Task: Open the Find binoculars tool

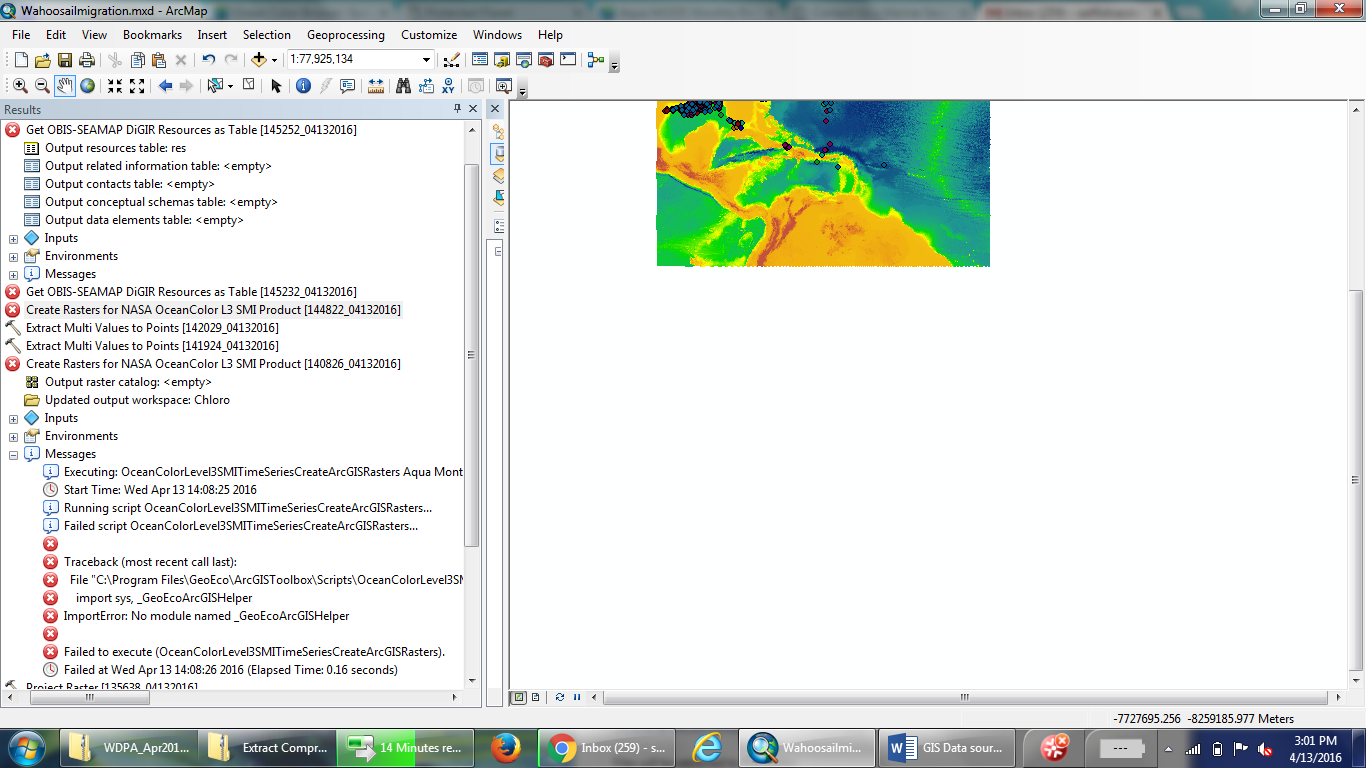Action: (x=403, y=86)
